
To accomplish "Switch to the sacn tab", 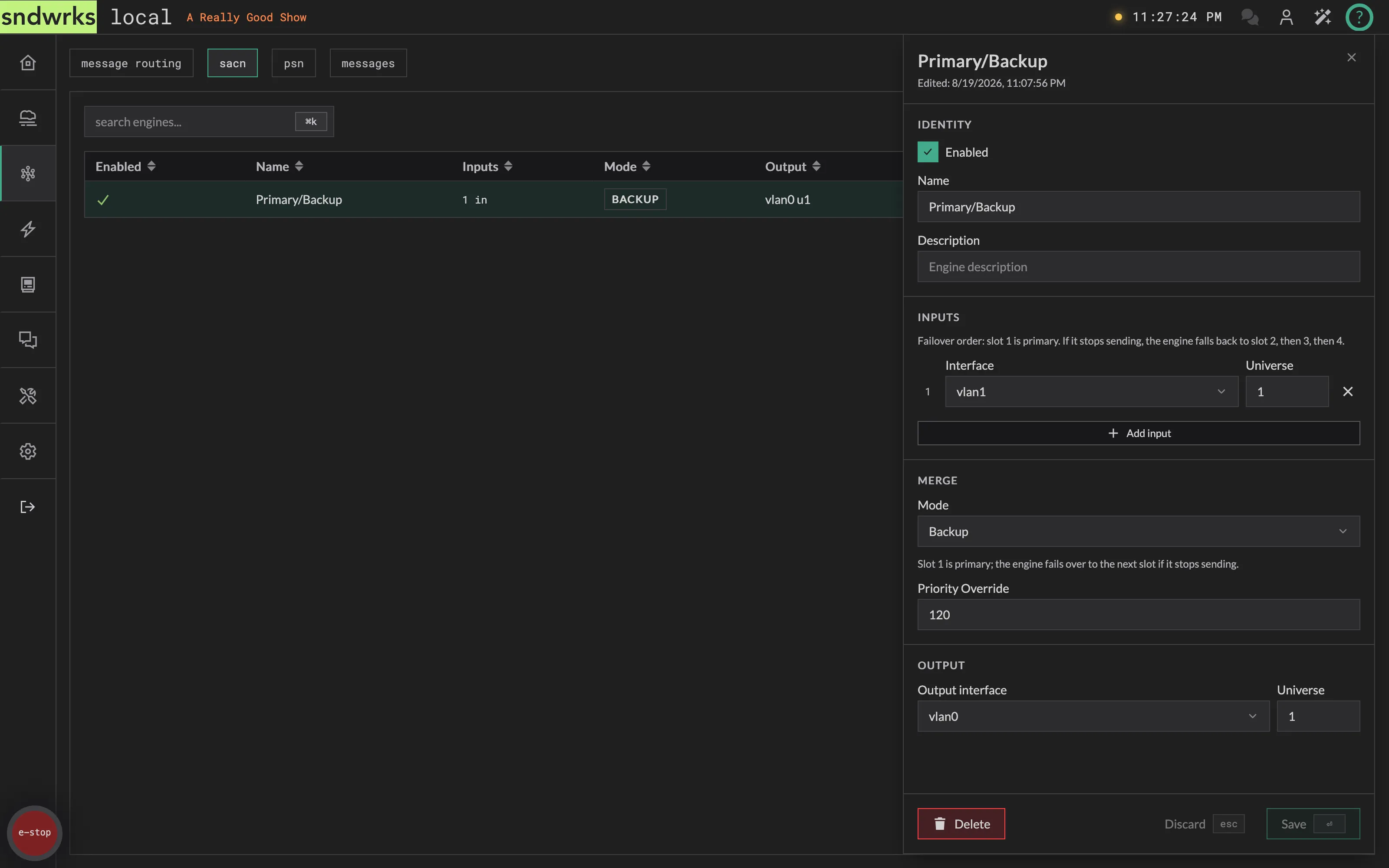I will coord(233,63).
